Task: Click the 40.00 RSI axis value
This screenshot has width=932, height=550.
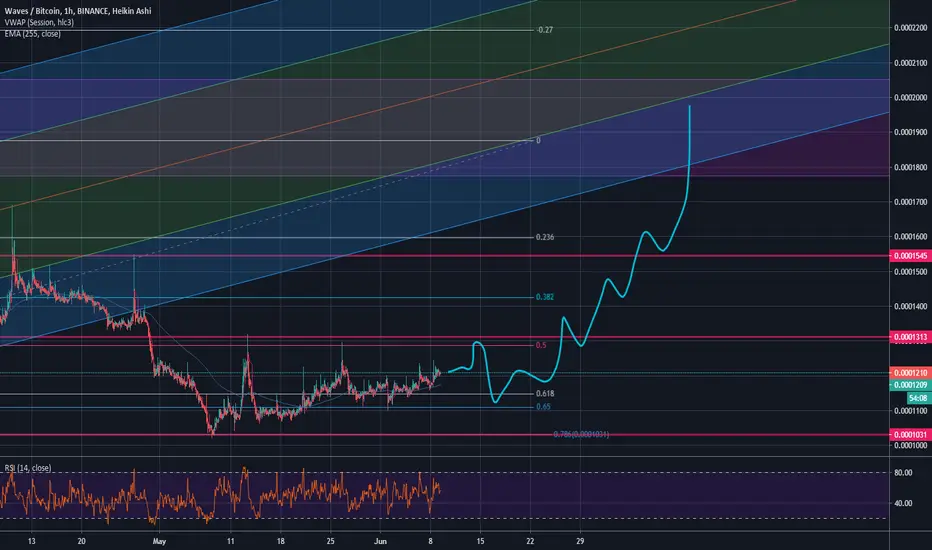Action: [903, 503]
